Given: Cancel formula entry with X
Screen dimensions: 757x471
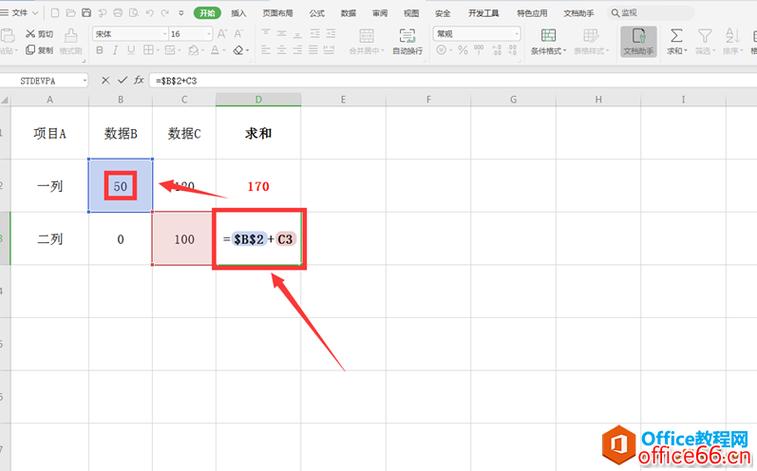Looking at the screenshot, I should [x=105, y=80].
